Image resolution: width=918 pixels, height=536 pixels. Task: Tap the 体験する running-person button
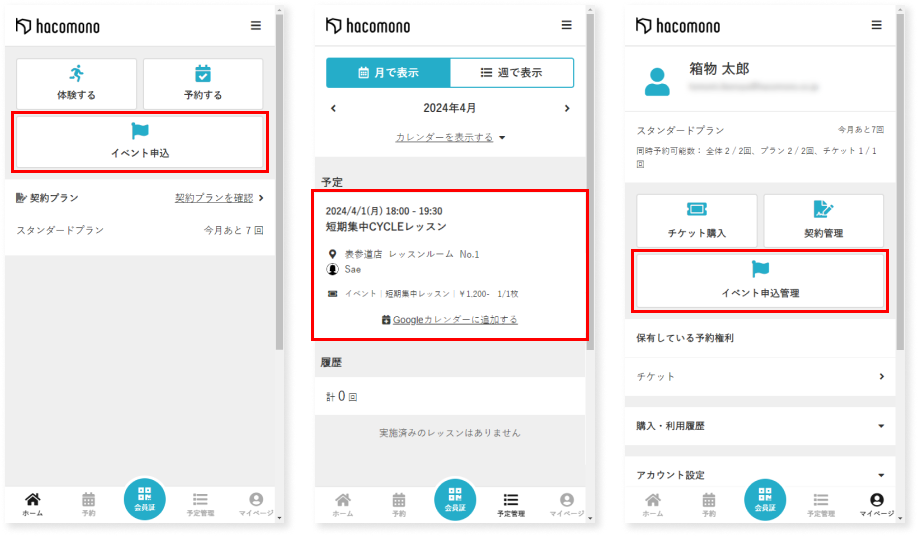(76, 83)
